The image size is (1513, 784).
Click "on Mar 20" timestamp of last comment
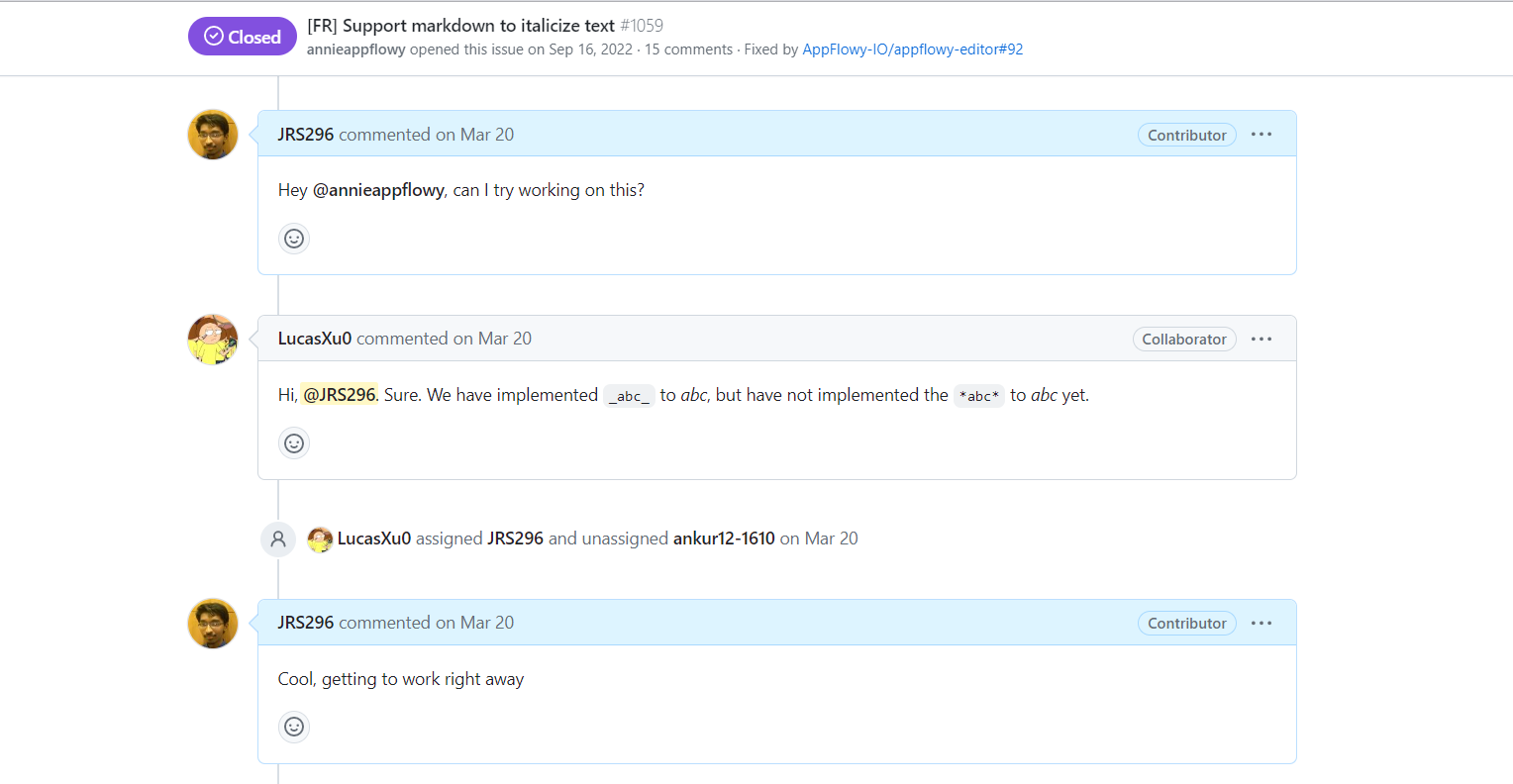[x=475, y=623]
